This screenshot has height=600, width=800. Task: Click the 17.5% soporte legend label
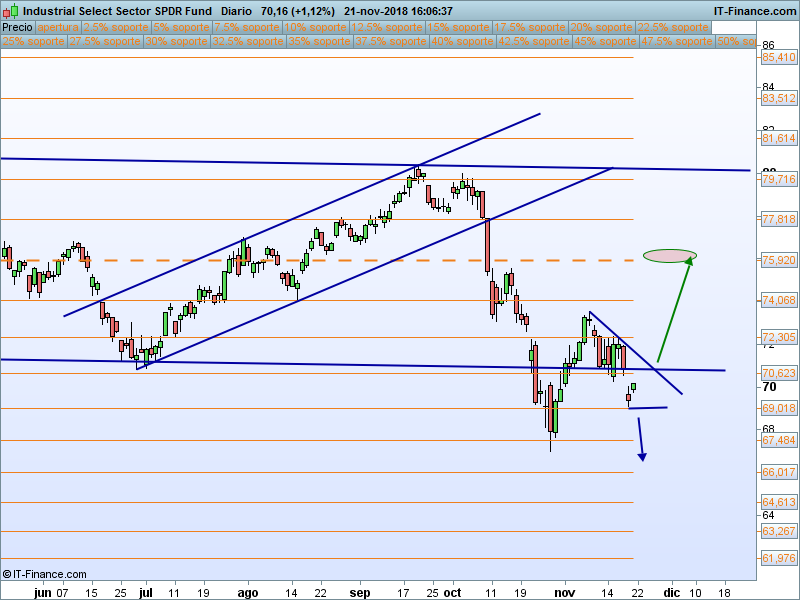[530, 28]
